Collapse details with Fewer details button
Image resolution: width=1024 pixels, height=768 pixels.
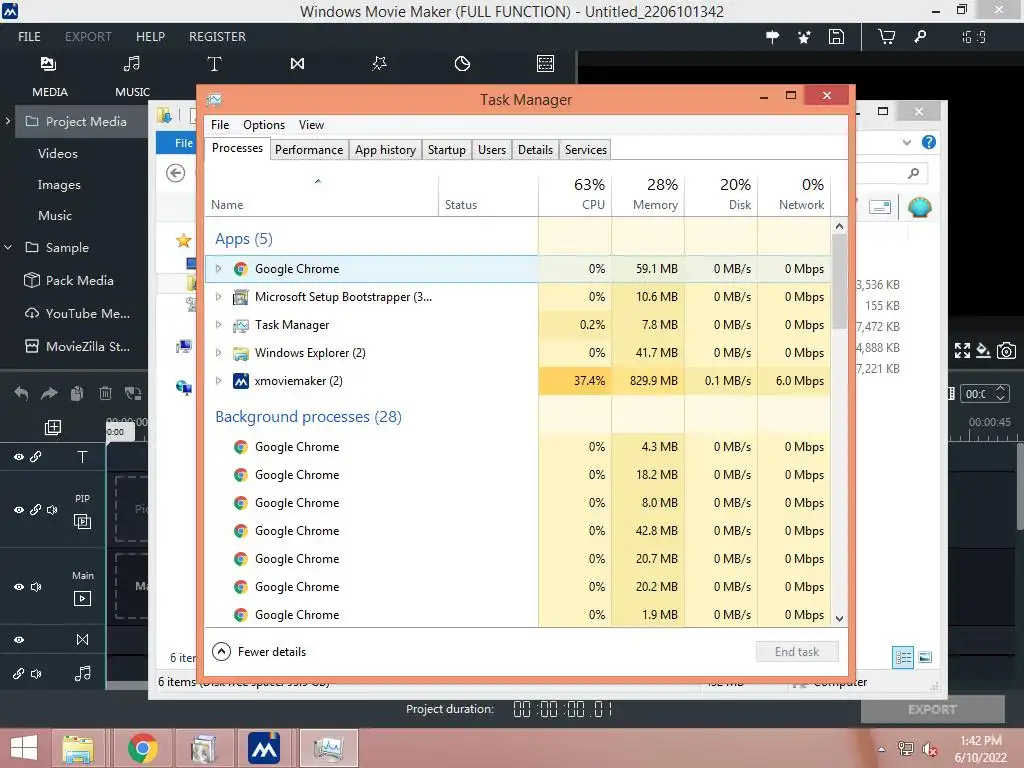pyautogui.click(x=259, y=652)
